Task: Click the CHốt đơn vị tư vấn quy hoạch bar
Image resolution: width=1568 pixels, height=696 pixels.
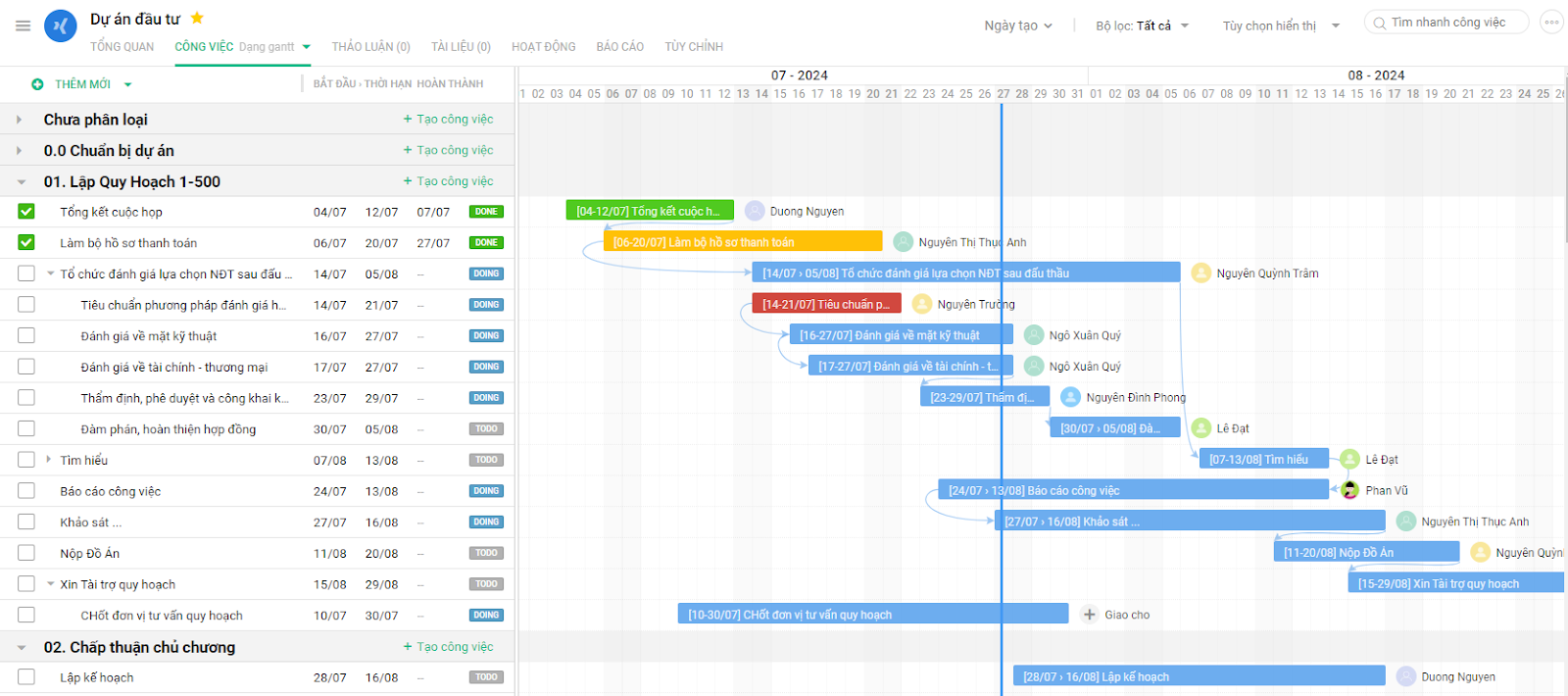Action: pos(873,615)
